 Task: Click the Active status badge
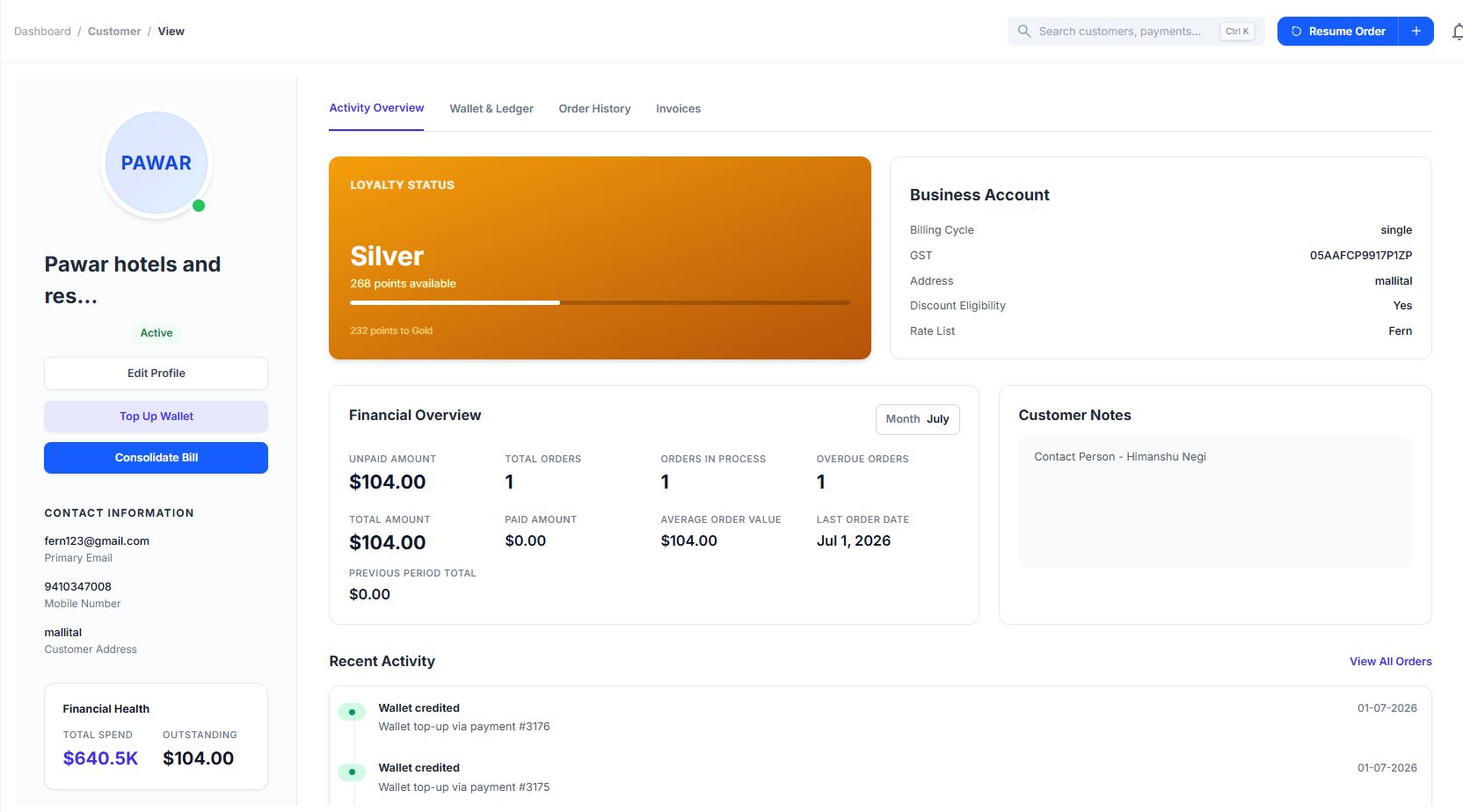[x=156, y=333]
